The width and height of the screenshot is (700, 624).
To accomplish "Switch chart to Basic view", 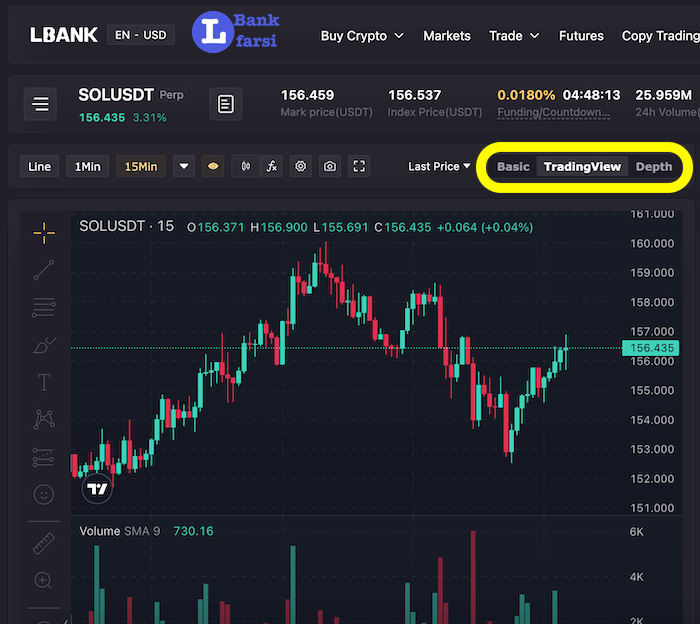I will 513,167.
